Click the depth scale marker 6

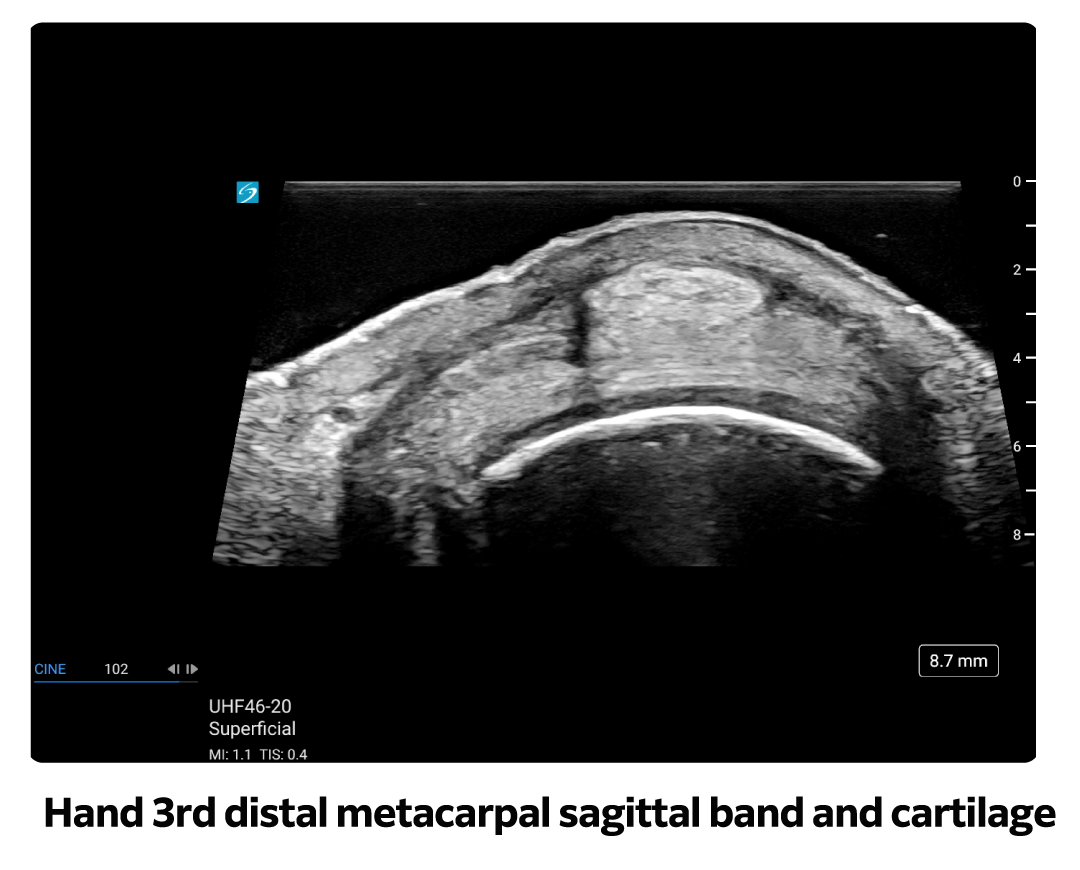pos(1017,446)
